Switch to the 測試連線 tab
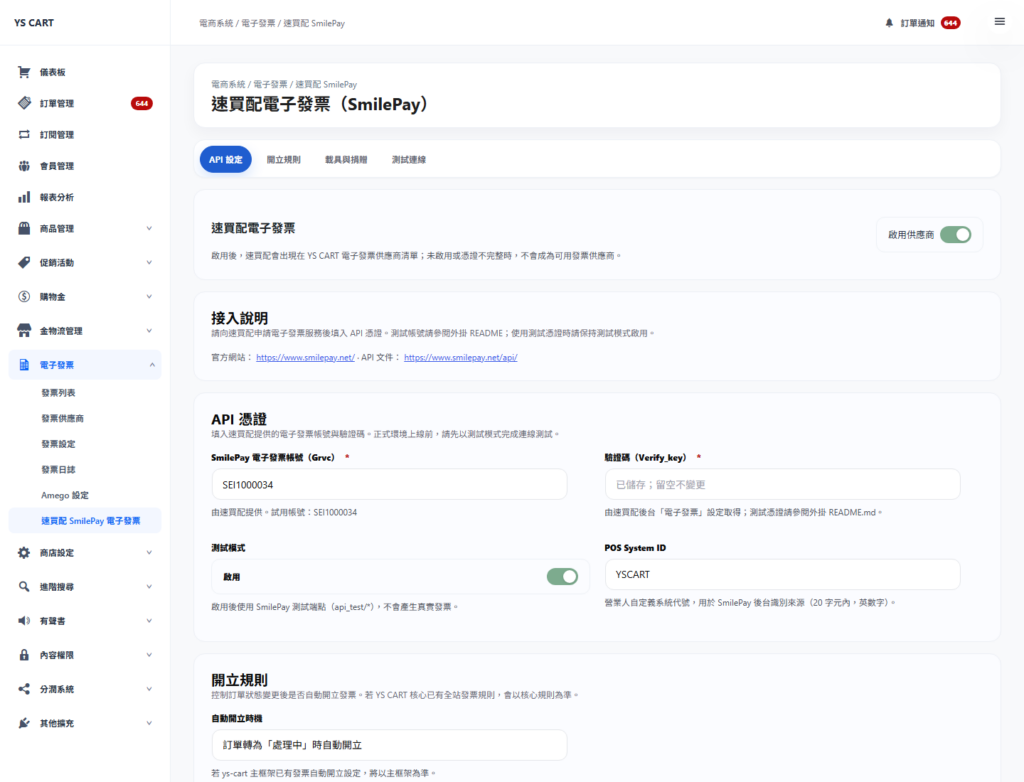Viewport: 1024px width, 782px height. click(x=409, y=159)
